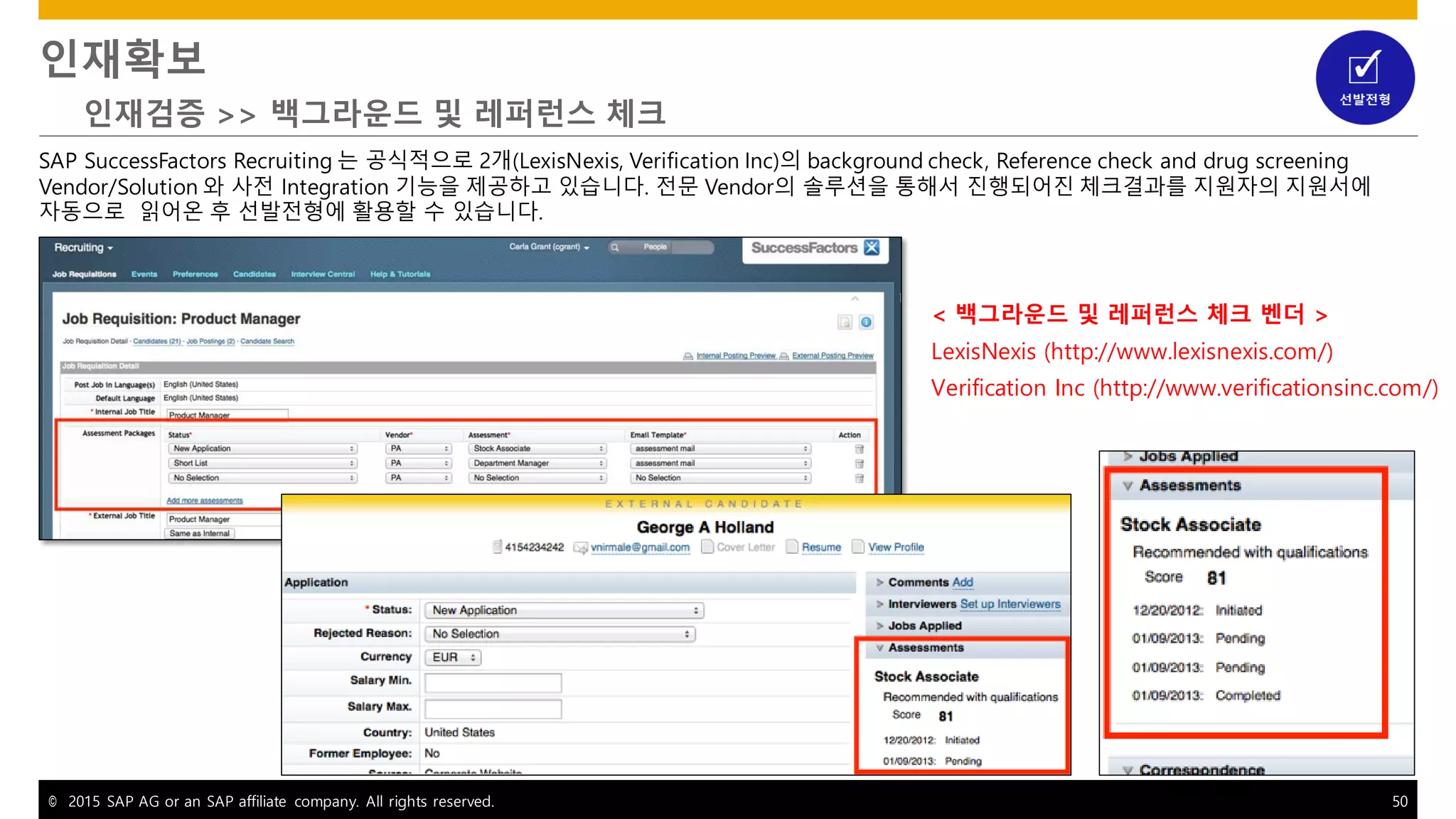
Task: Open the Candidates (21) link
Action: point(157,341)
